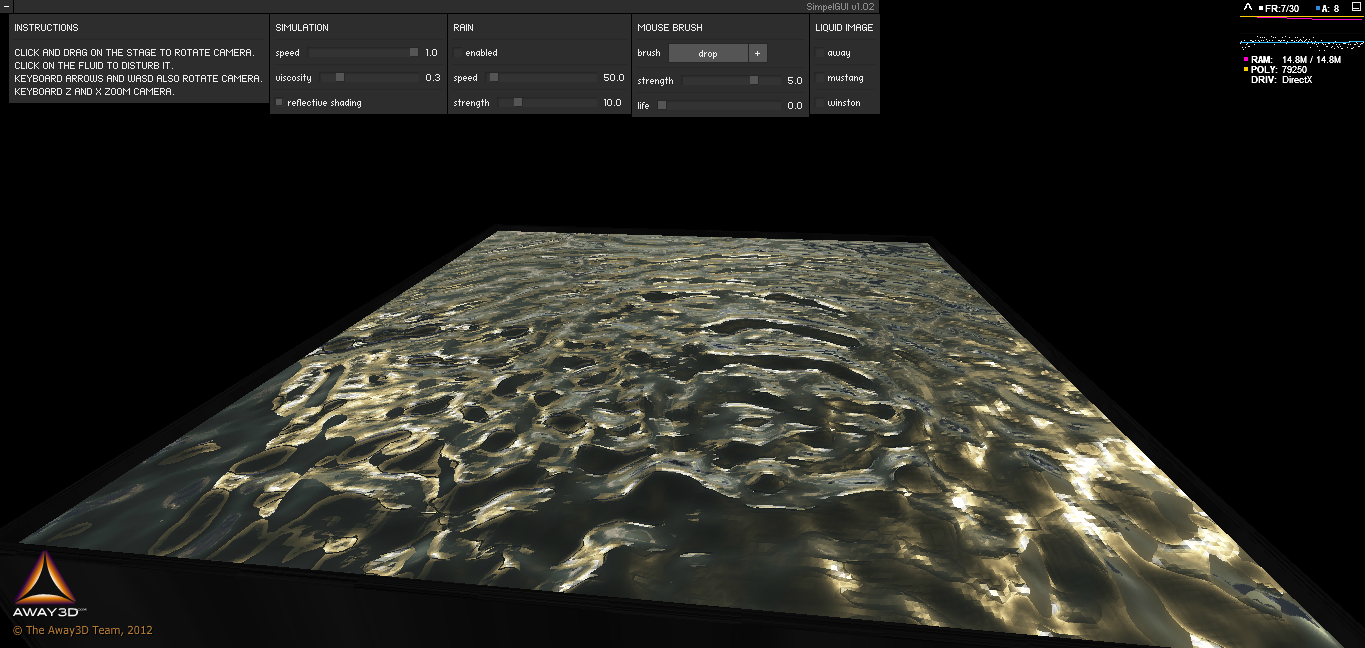
Task: Click the life value 0.0
Action: (x=794, y=106)
